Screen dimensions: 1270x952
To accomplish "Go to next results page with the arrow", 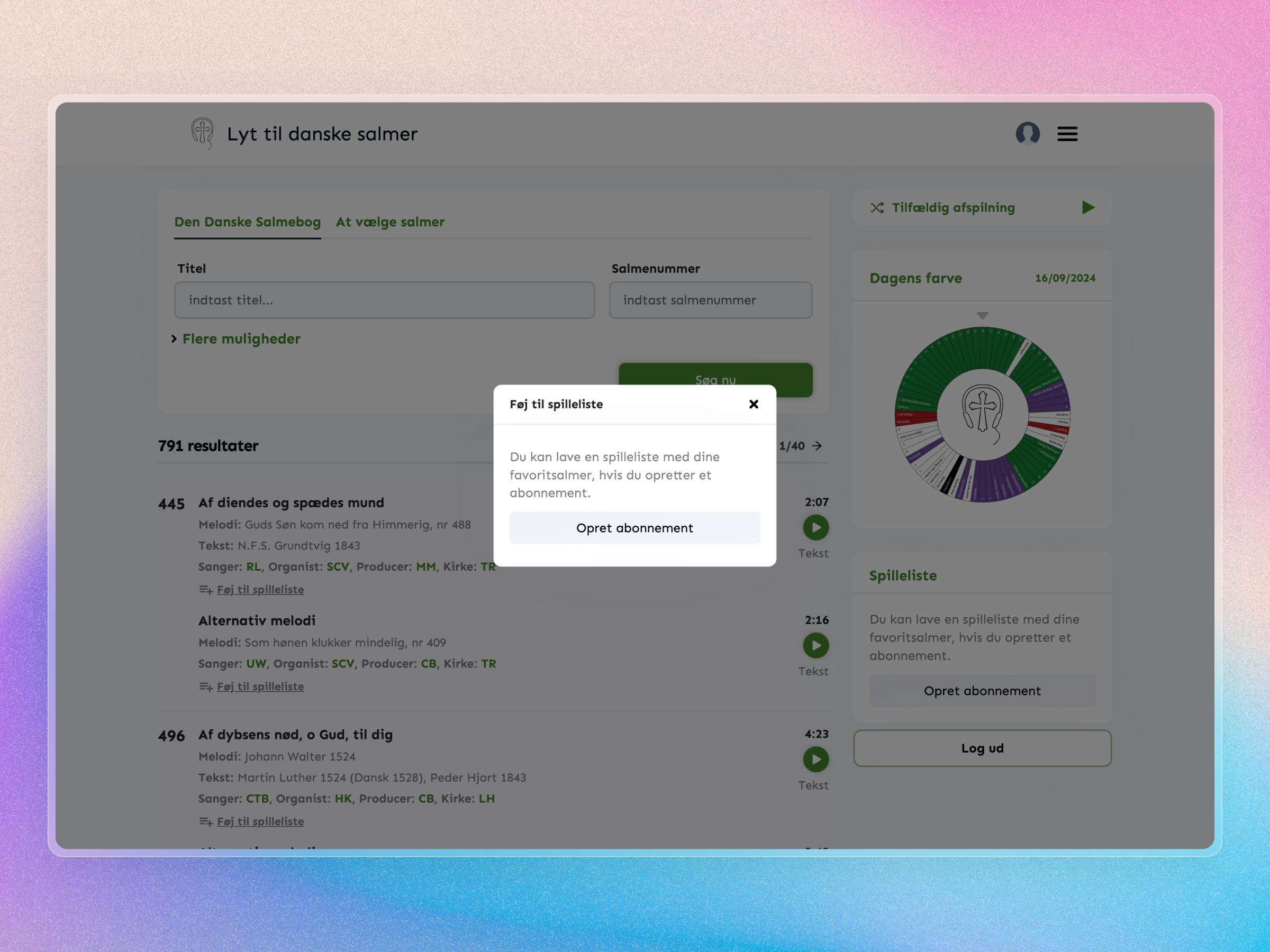I will (x=817, y=446).
